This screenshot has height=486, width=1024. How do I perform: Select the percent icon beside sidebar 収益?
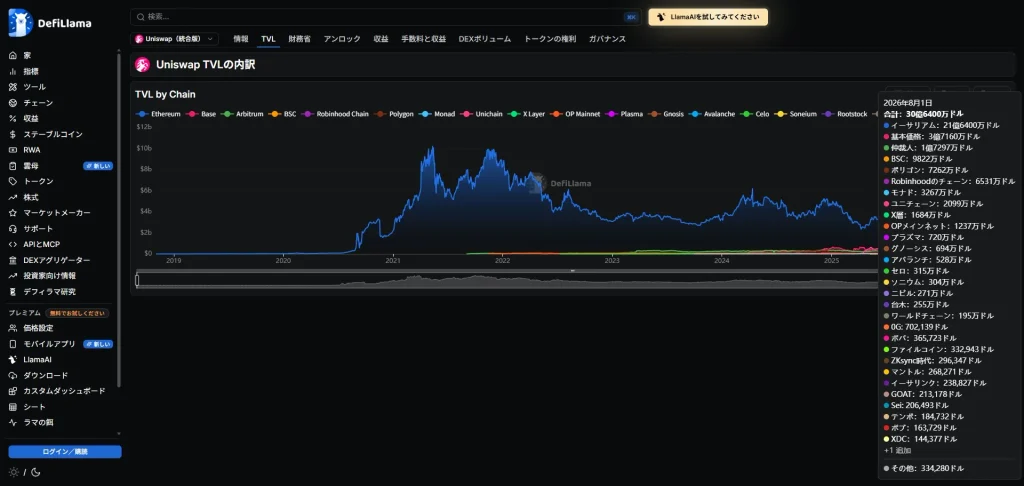(12, 118)
